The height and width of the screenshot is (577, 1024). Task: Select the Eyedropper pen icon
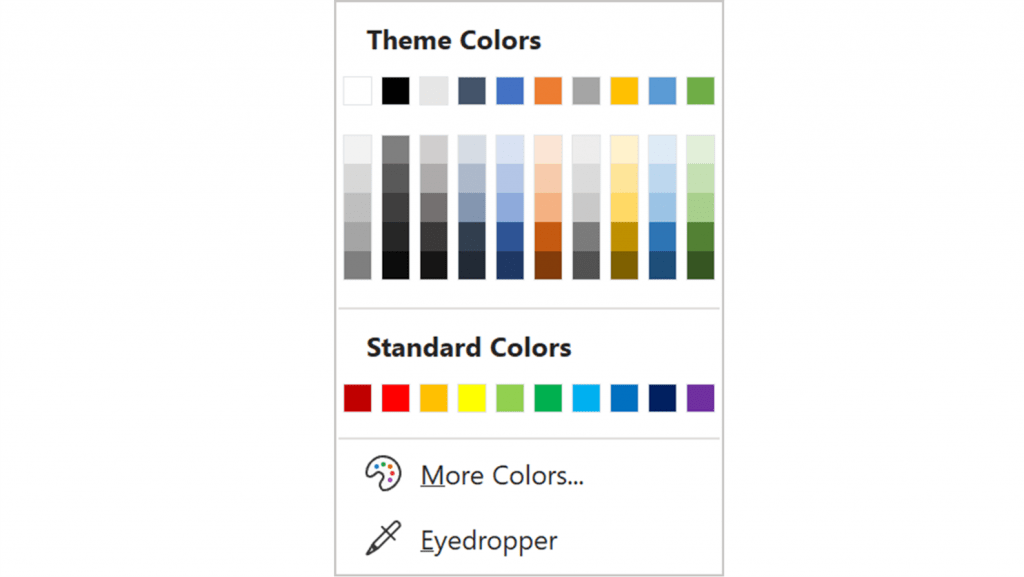(x=383, y=539)
